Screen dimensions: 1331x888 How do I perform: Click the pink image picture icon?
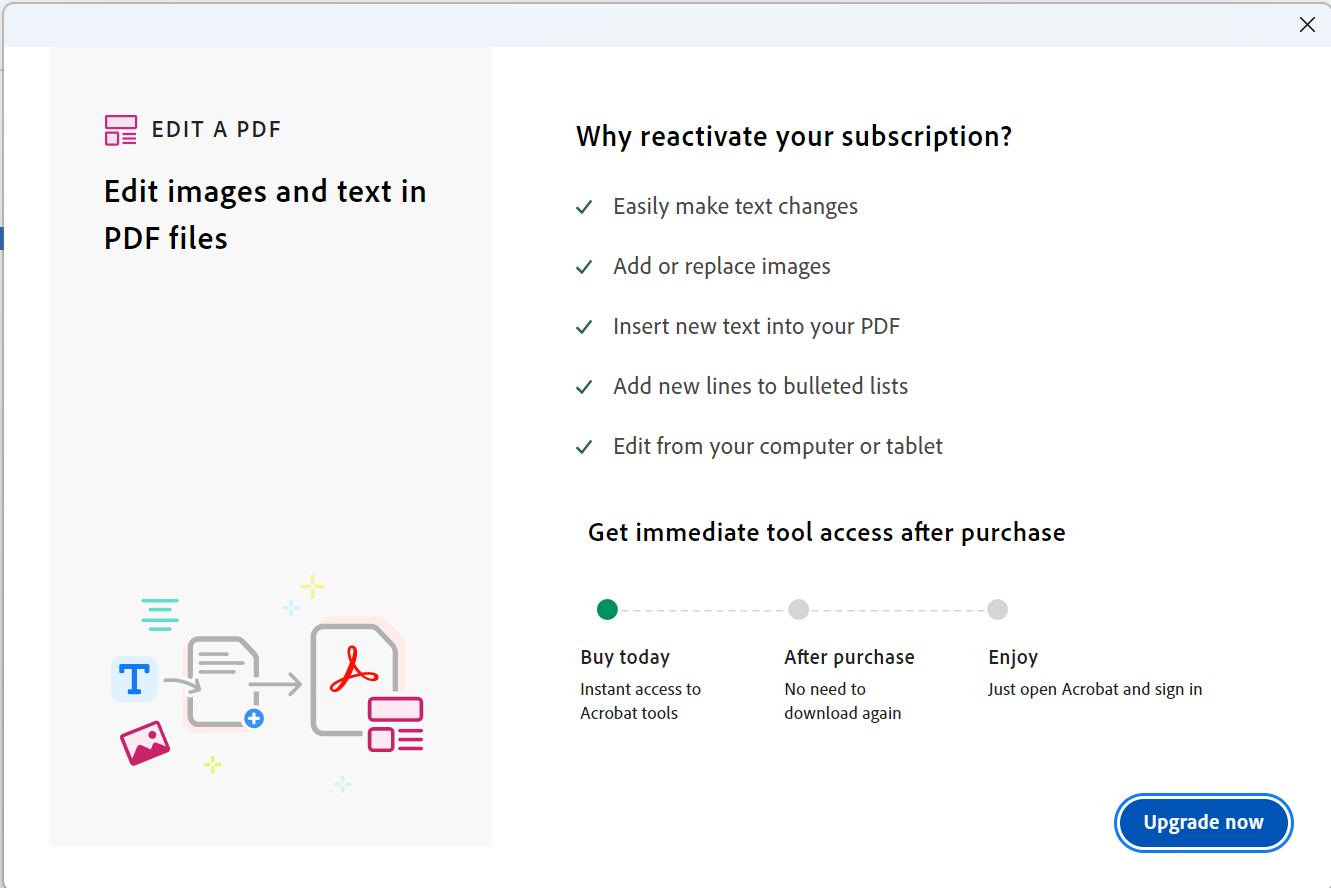(145, 744)
